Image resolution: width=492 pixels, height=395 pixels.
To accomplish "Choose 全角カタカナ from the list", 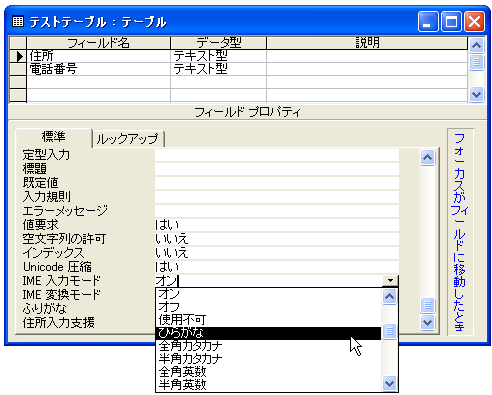I will [x=268, y=346].
